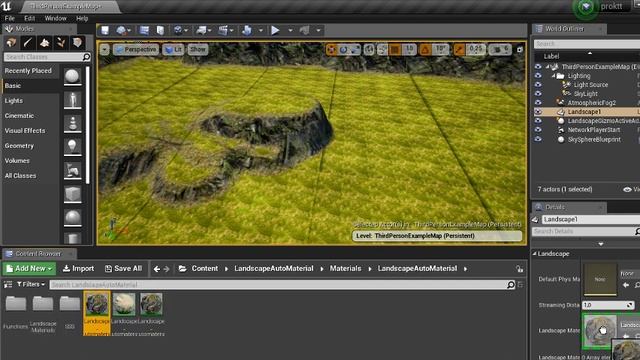The height and width of the screenshot is (360, 640).
Task: Click the Streaming Distance 1.0 value field
Action: (608, 305)
